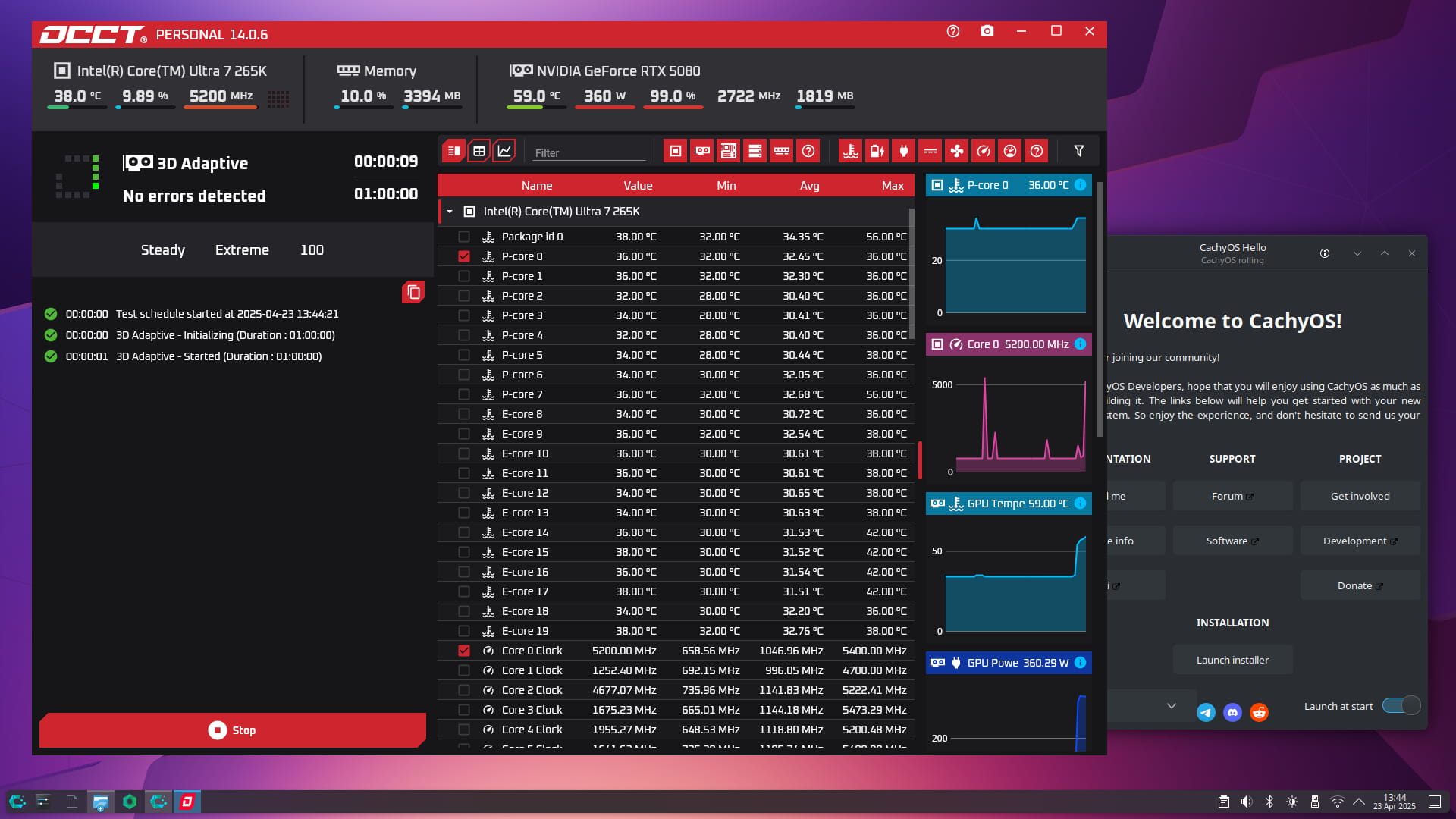This screenshot has width=1456, height=819.
Task: Click the copy log icon
Action: pyautogui.click(x=413, y=292)
